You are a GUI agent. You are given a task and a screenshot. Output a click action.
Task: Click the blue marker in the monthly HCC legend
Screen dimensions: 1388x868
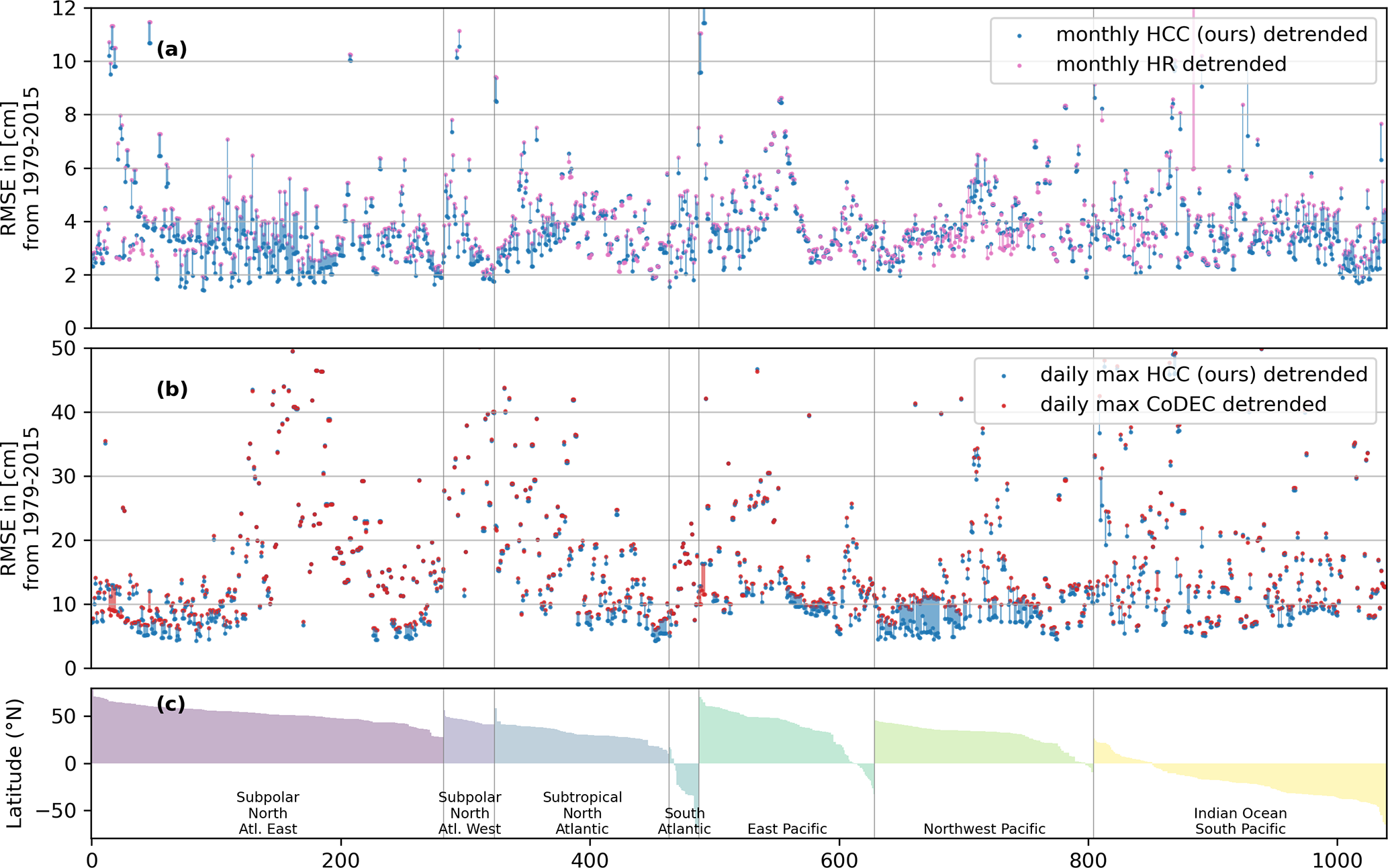(x=1019, y=36)
